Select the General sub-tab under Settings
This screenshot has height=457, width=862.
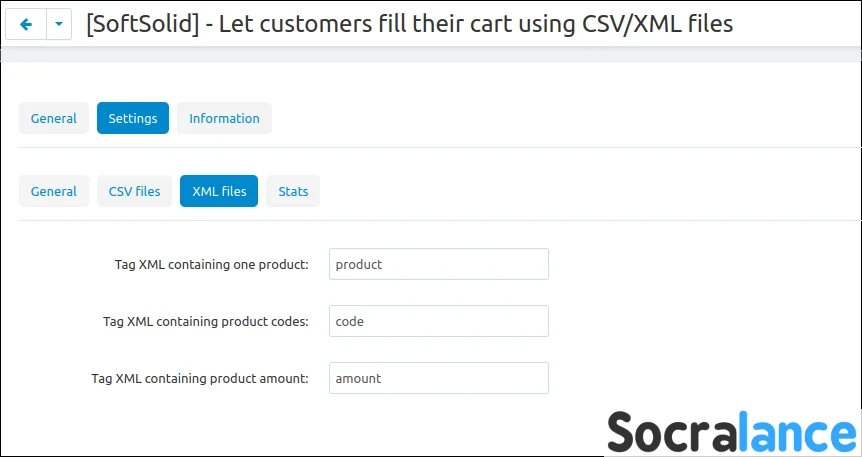(x=54, y=191)
